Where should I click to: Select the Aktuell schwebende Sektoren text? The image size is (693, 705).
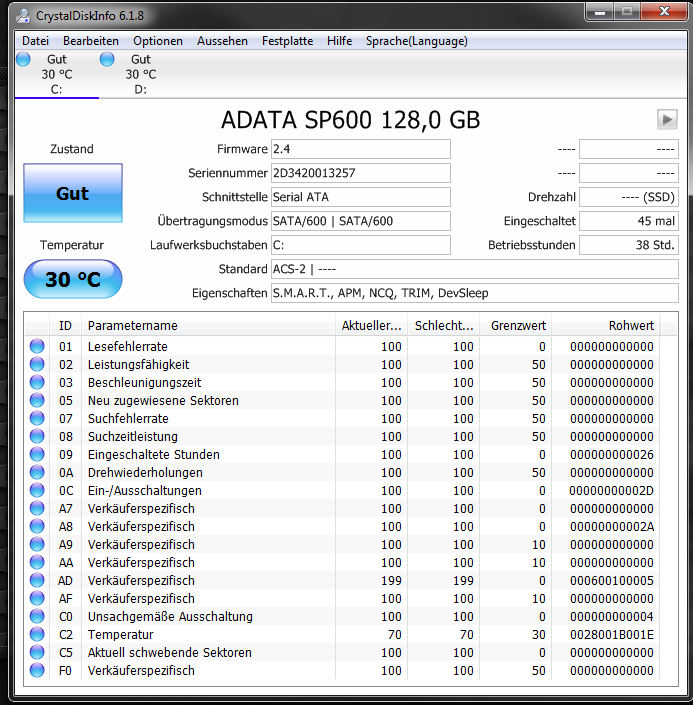tap(170, 652)
